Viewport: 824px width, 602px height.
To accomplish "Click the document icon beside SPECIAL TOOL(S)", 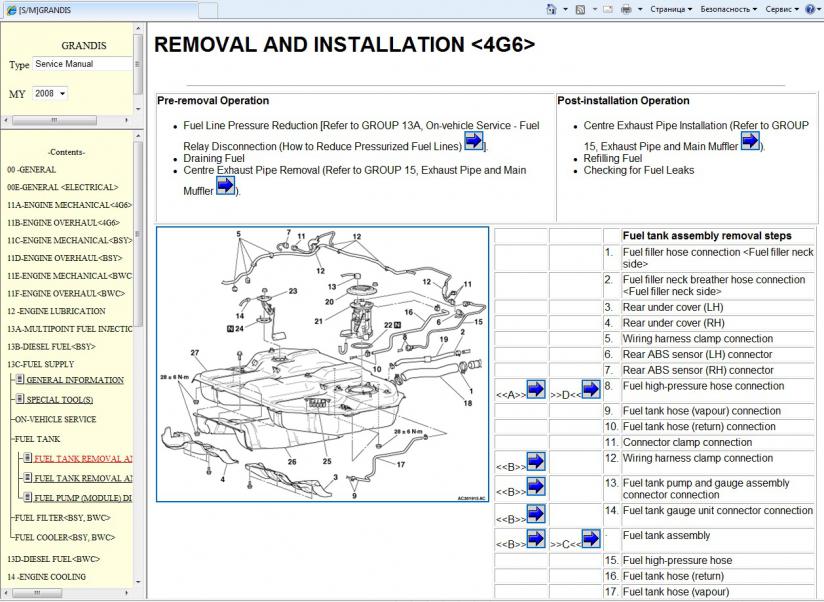I will 20,399.
